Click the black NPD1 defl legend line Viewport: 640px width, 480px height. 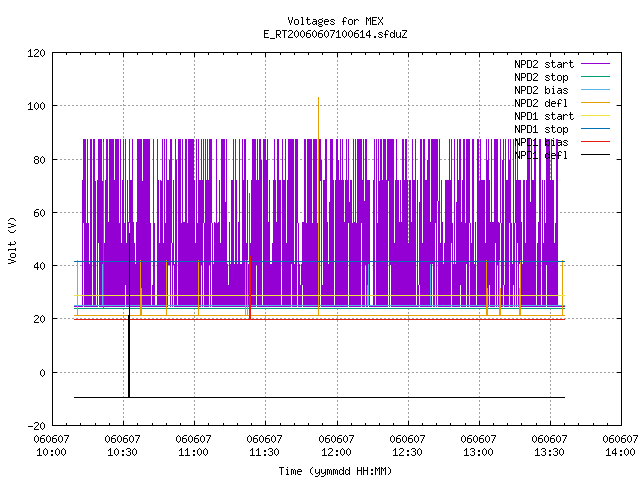tap(596, 155)
